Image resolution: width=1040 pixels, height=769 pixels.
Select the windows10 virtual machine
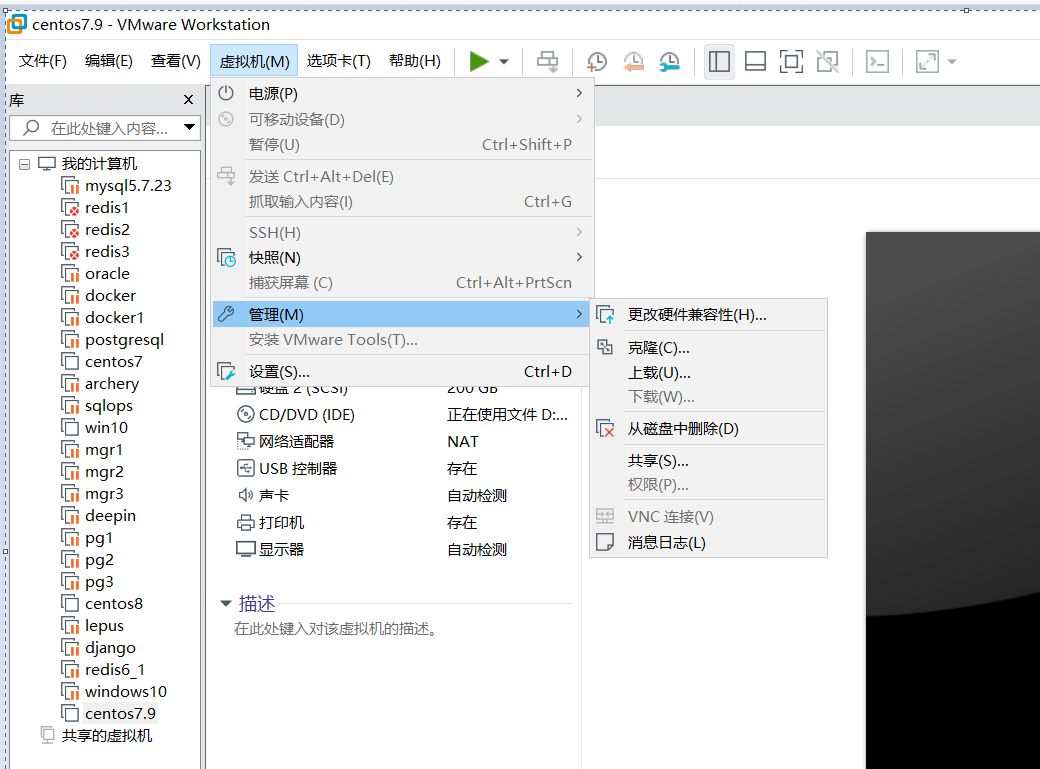pyautogui.click(x=126, y=691)
